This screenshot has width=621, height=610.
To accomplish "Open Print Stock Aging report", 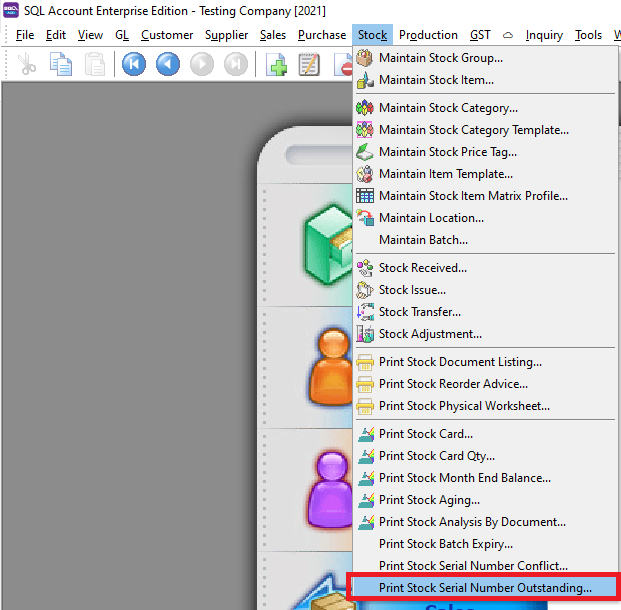I will 429,500.
